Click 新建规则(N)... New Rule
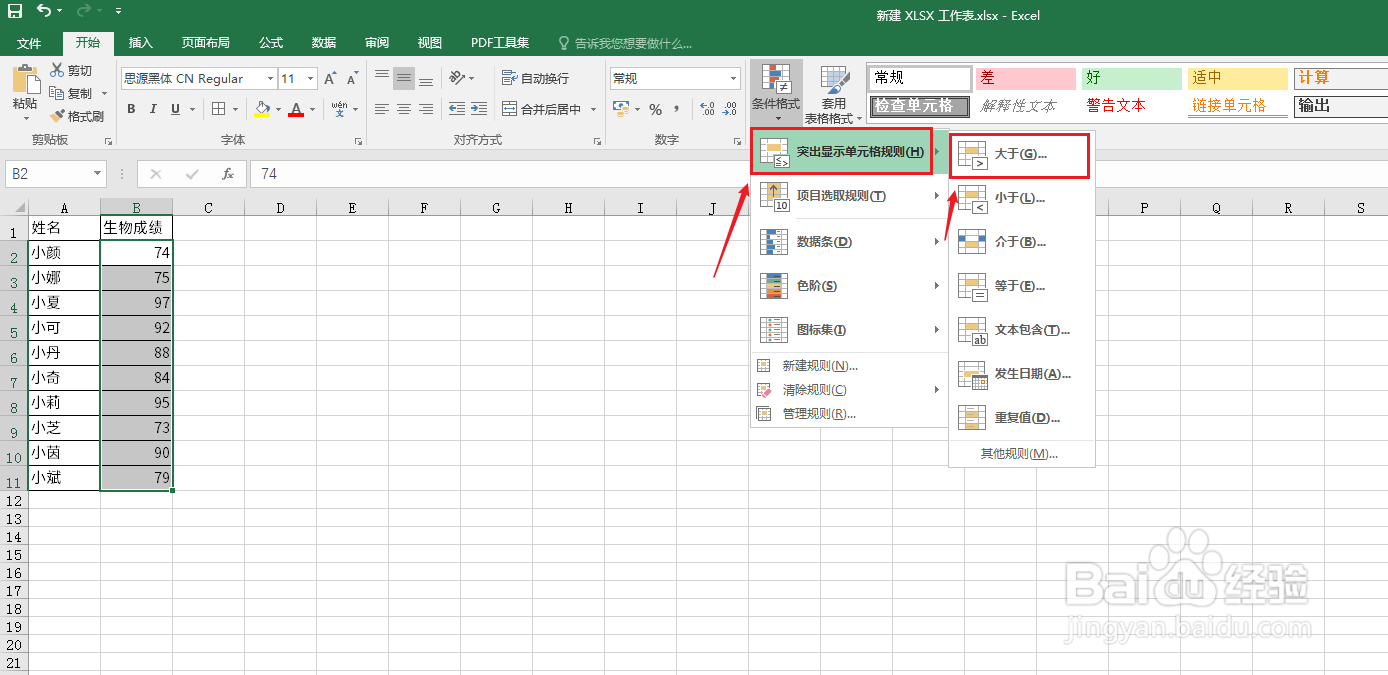 tap(849, 366)
